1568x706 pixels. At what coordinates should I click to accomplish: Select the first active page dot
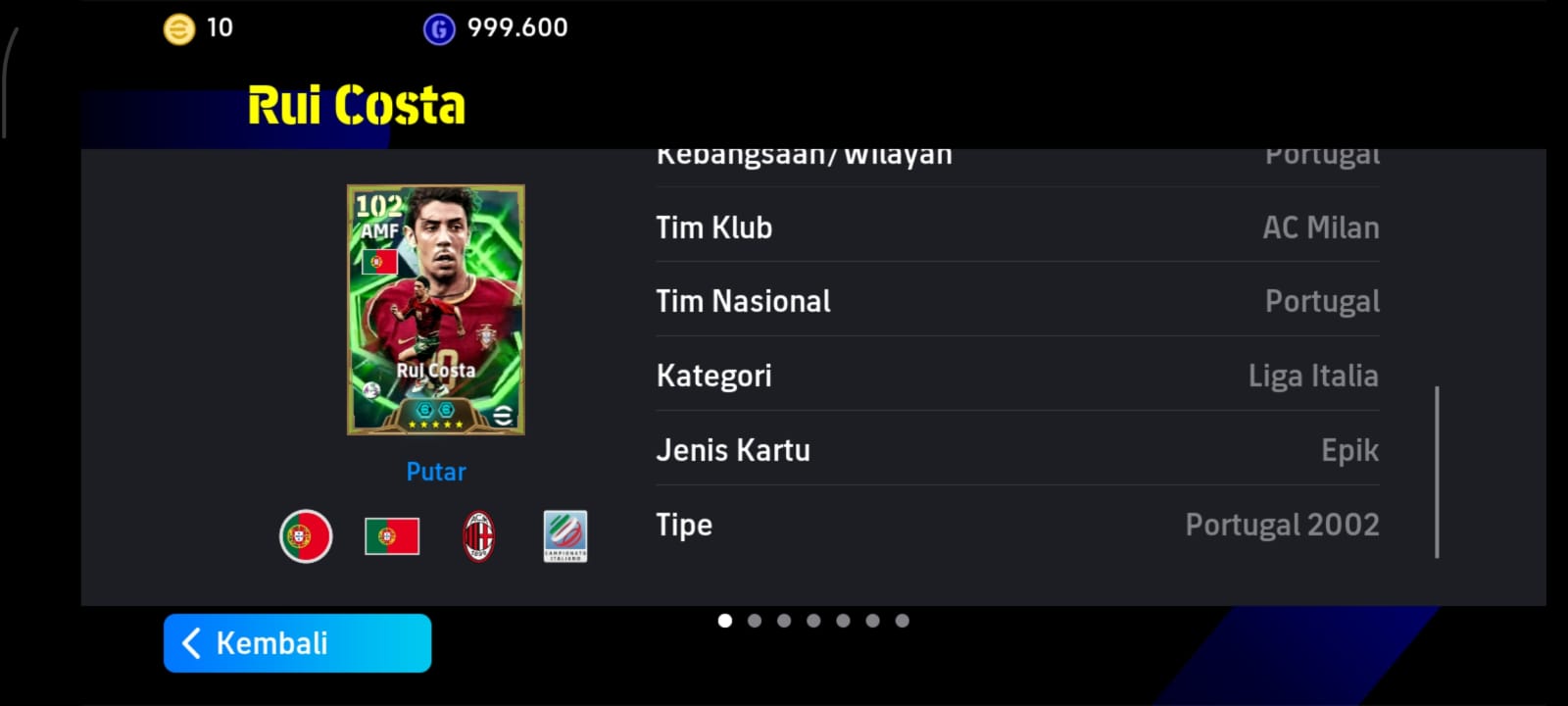click(725, 621)
